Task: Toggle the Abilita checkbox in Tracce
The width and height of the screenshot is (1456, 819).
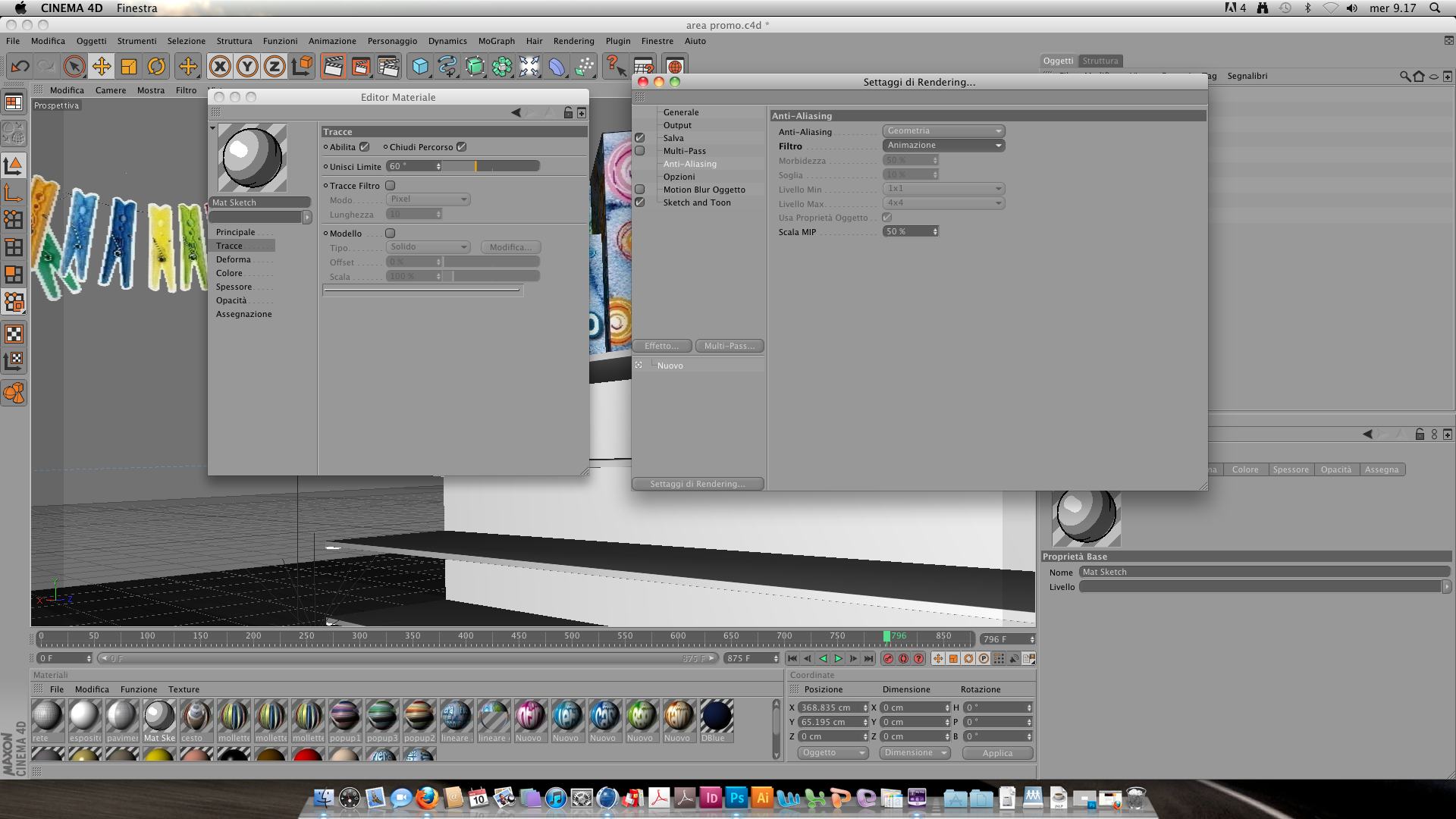Action: (365, 147)
